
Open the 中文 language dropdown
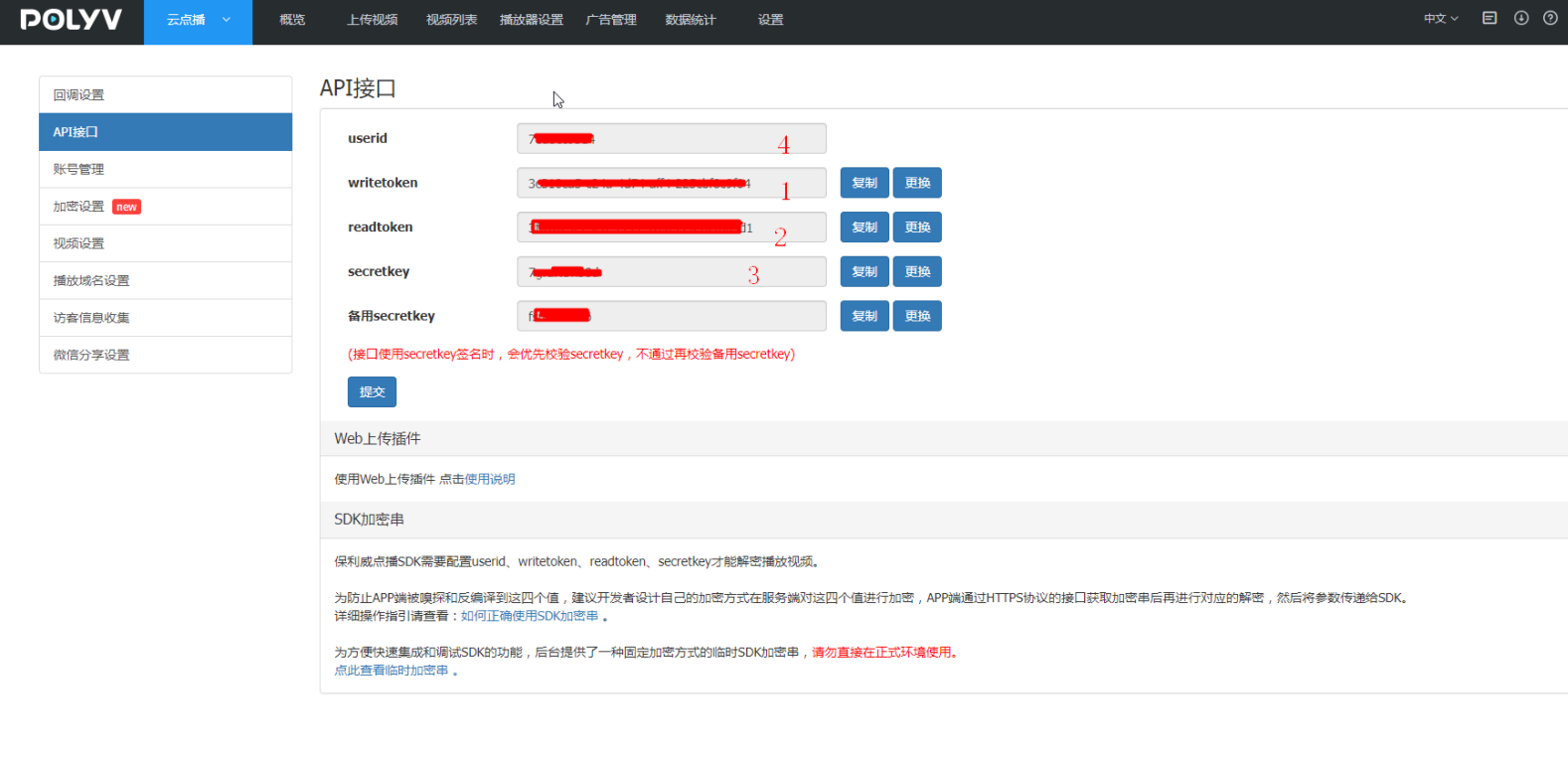click(x=1440, y=19)
